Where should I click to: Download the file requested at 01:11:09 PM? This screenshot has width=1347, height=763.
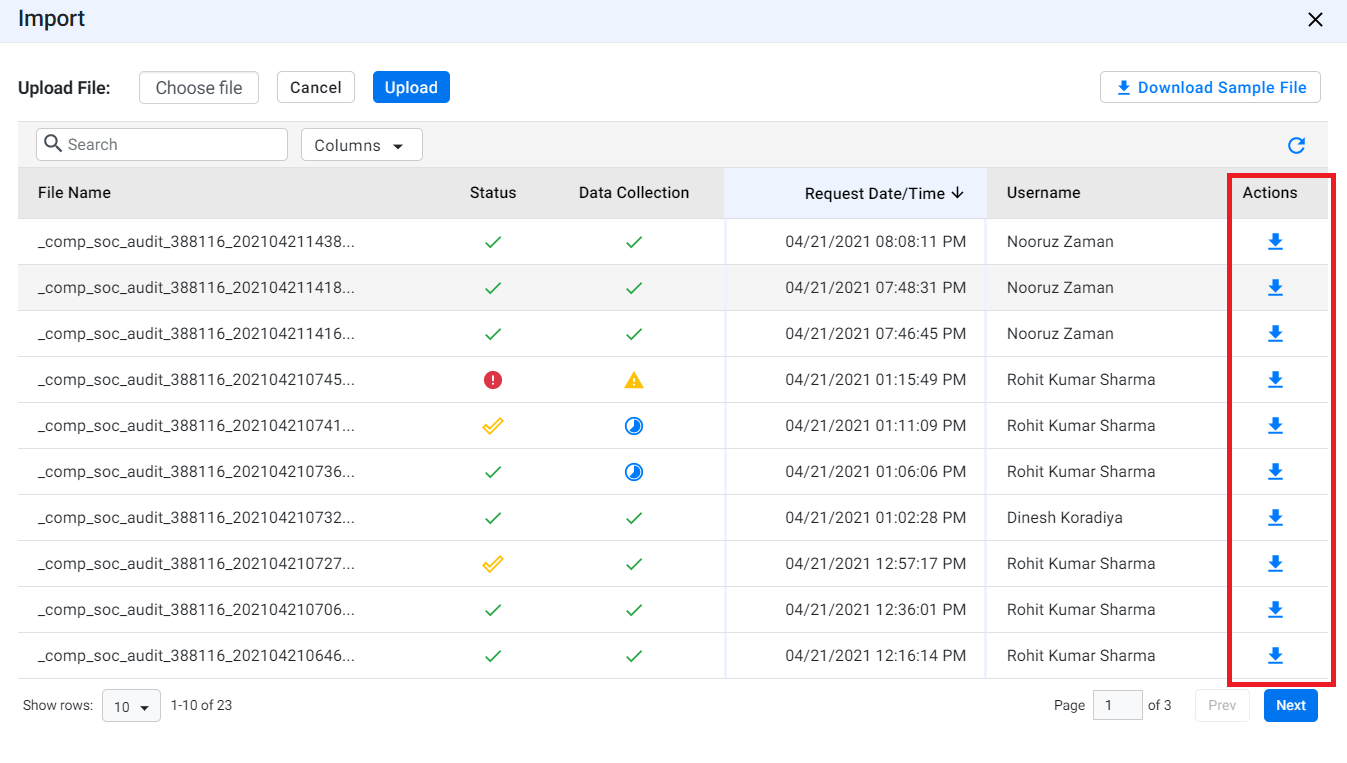coord(1275,426)
